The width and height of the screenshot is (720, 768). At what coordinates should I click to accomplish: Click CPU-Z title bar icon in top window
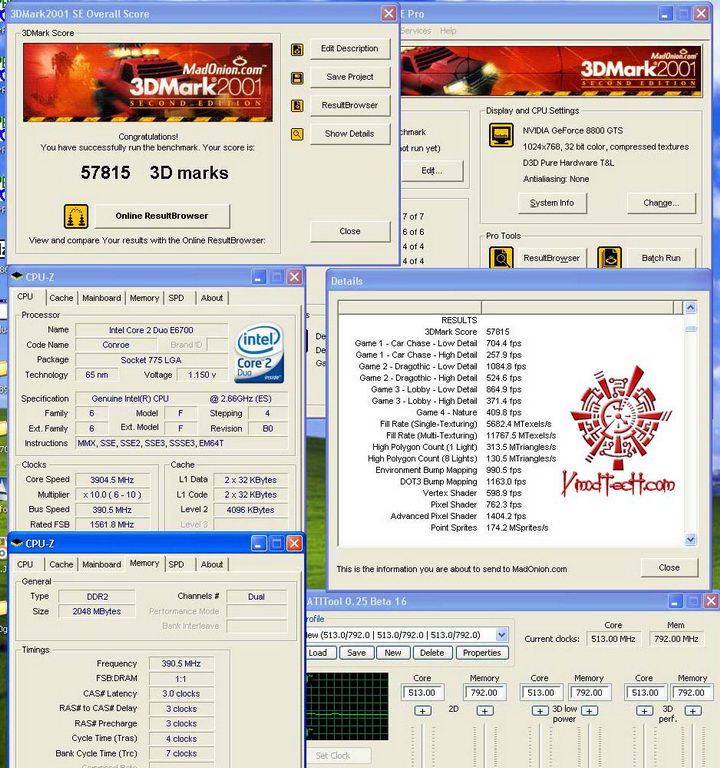pos(17,277)
